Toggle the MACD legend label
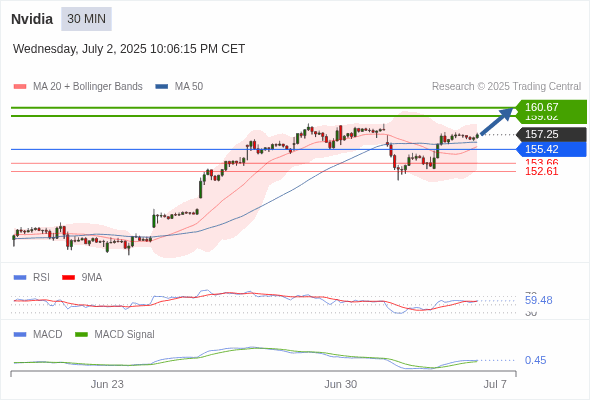Image resolution: width=590 pixels, height=400 pixels. [x=48, y=335]
